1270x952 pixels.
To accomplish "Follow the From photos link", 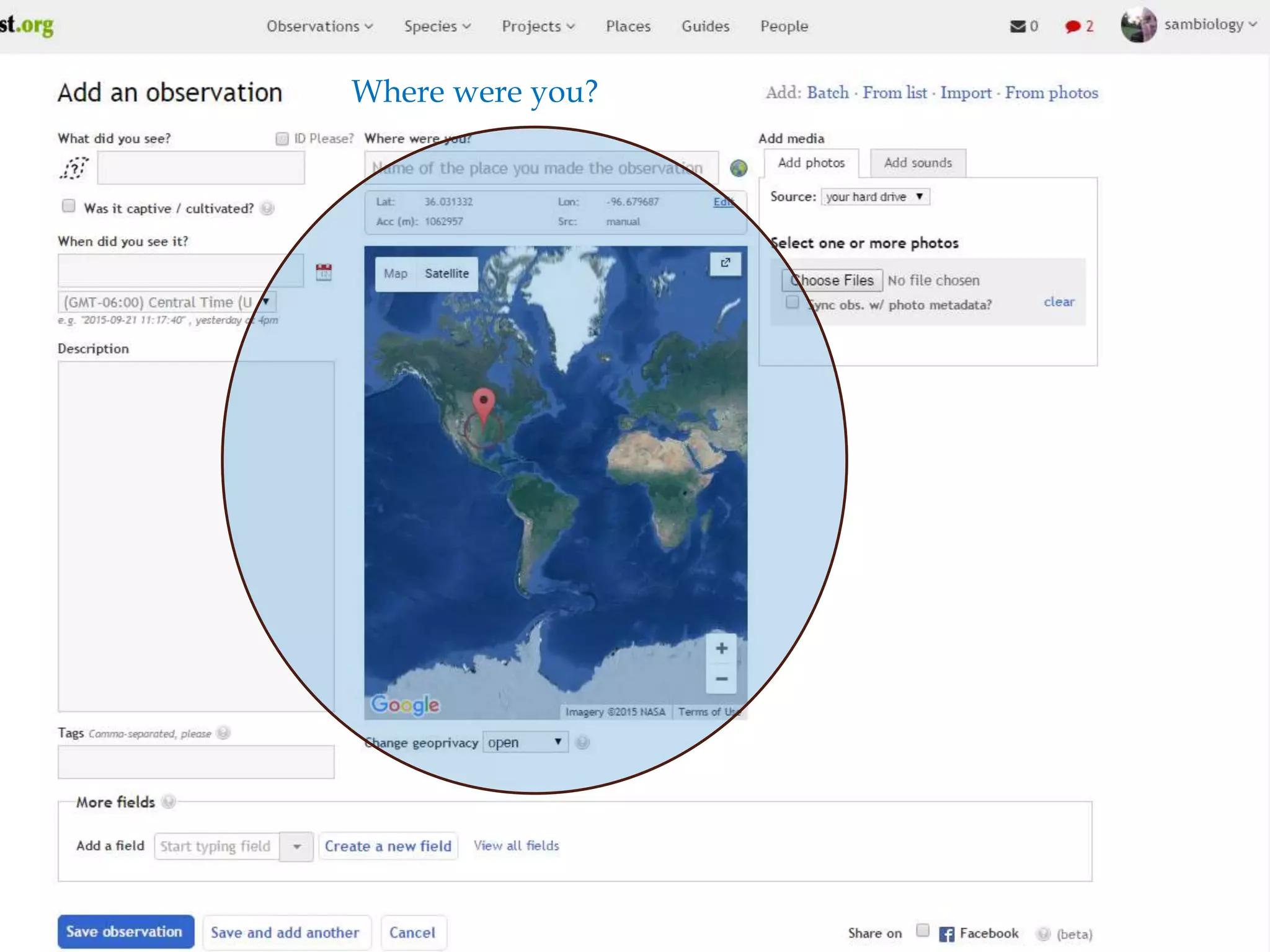I will [1051, 93].
